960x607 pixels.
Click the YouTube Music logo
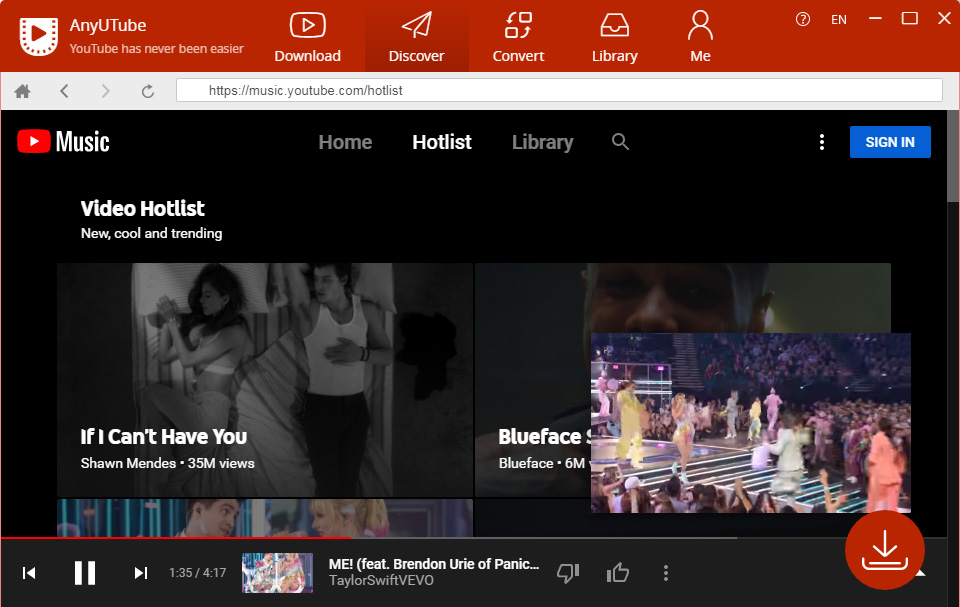(64, 141)
